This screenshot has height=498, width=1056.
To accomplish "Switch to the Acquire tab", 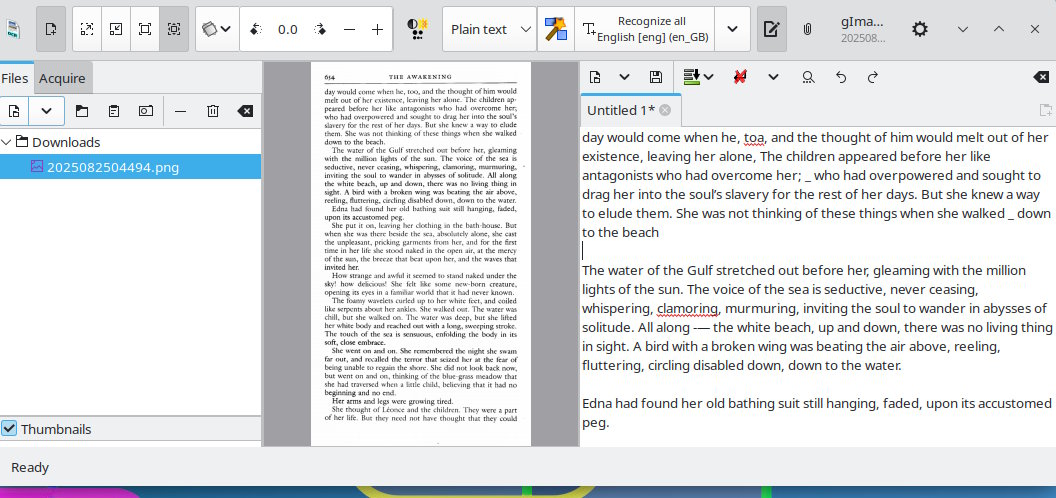I will [x=62, y=78].
